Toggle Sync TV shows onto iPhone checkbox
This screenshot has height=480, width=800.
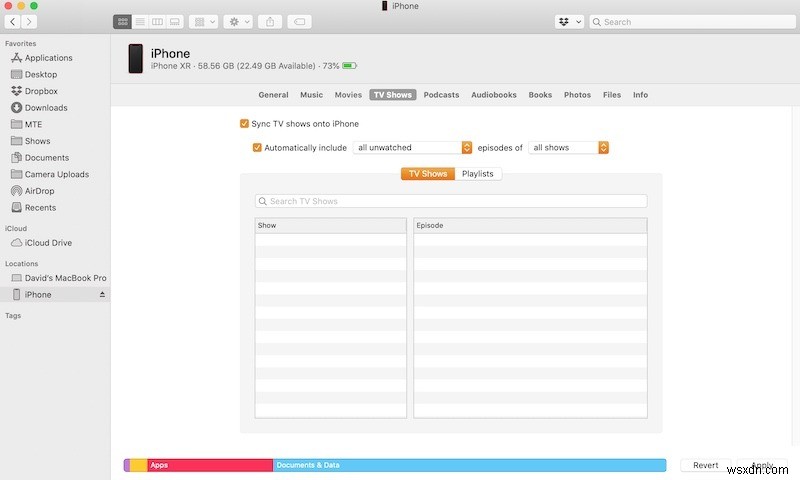tap(244, 123)
